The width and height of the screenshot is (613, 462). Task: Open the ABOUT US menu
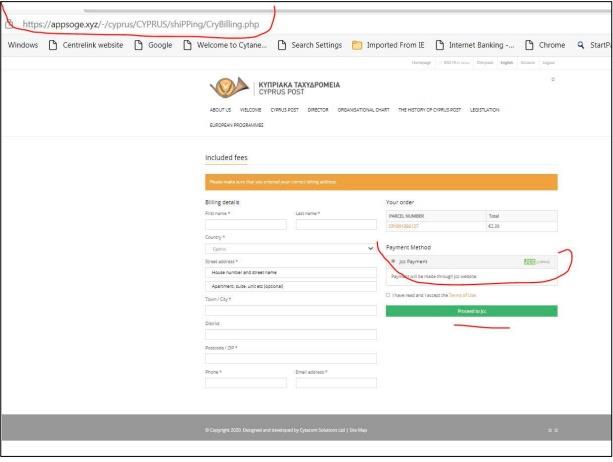click(220, 110)
